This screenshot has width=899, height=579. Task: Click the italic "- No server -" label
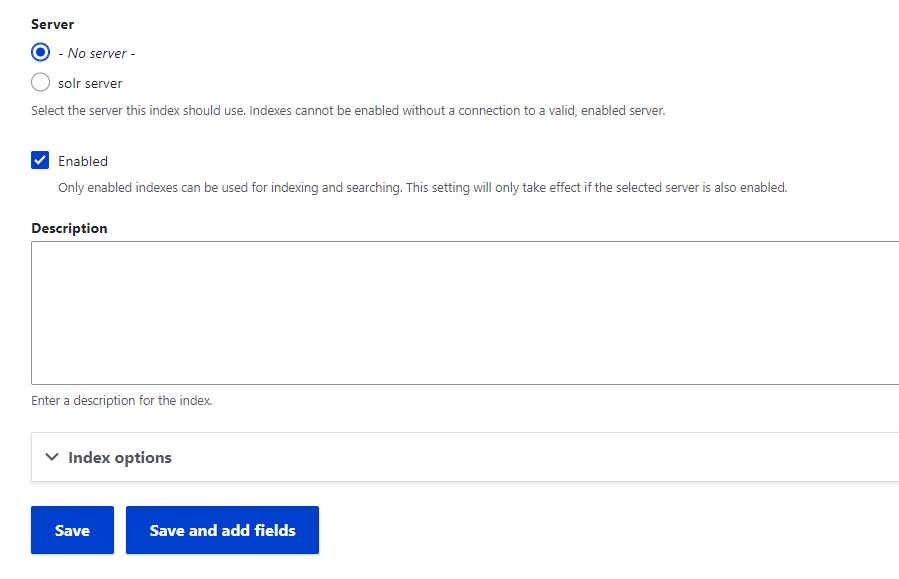pyautogui.click(x=96, y=53)
